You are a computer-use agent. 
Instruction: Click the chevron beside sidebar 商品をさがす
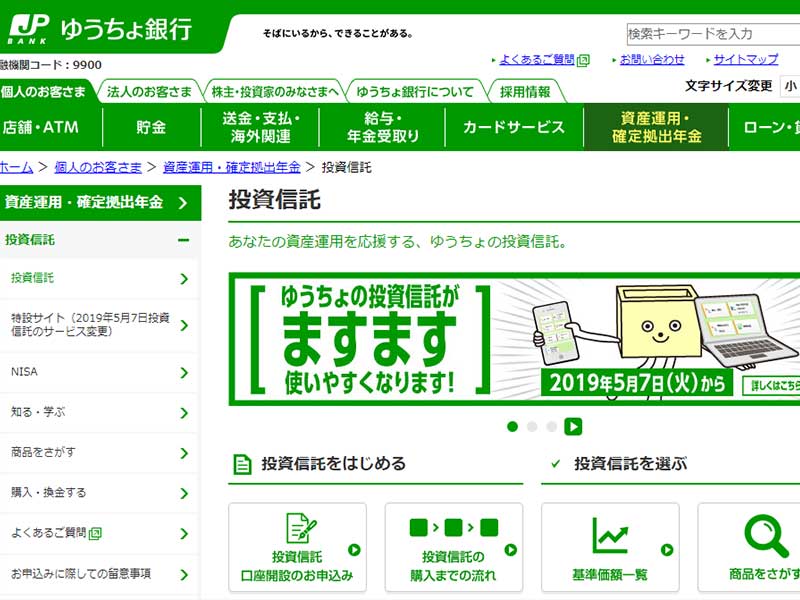184,453
